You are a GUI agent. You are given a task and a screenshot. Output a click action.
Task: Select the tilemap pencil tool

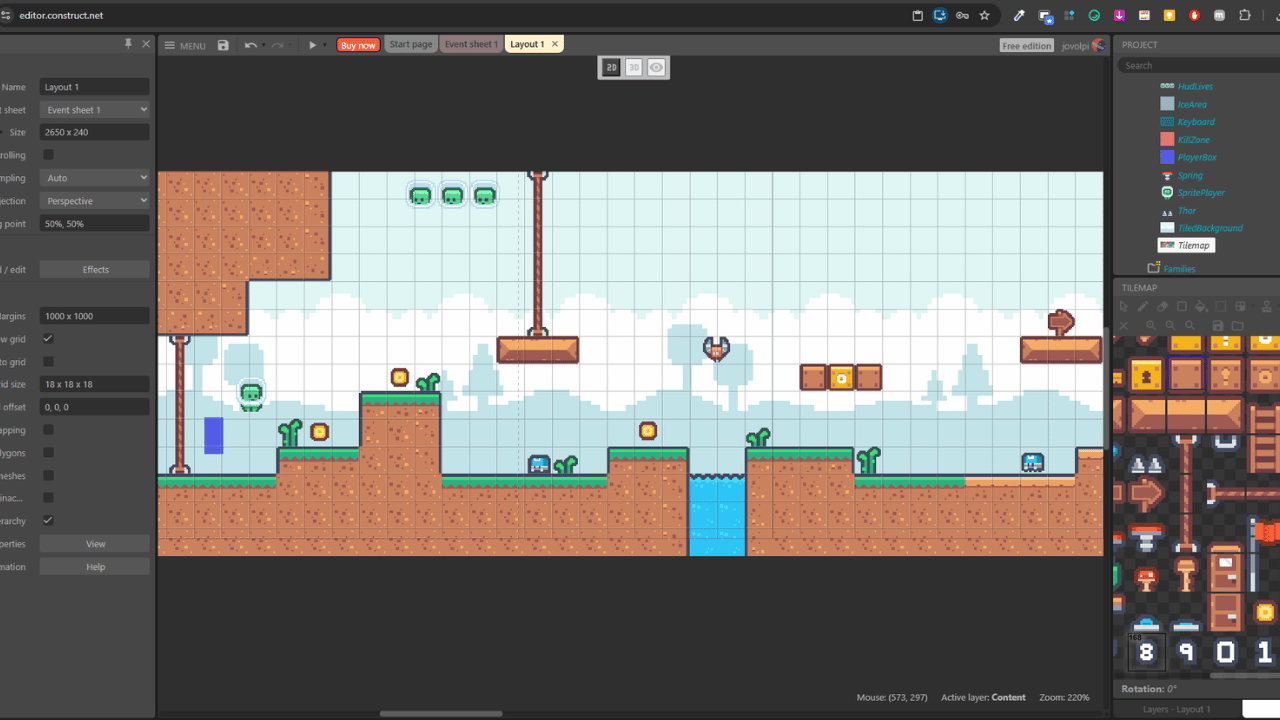1143,307
